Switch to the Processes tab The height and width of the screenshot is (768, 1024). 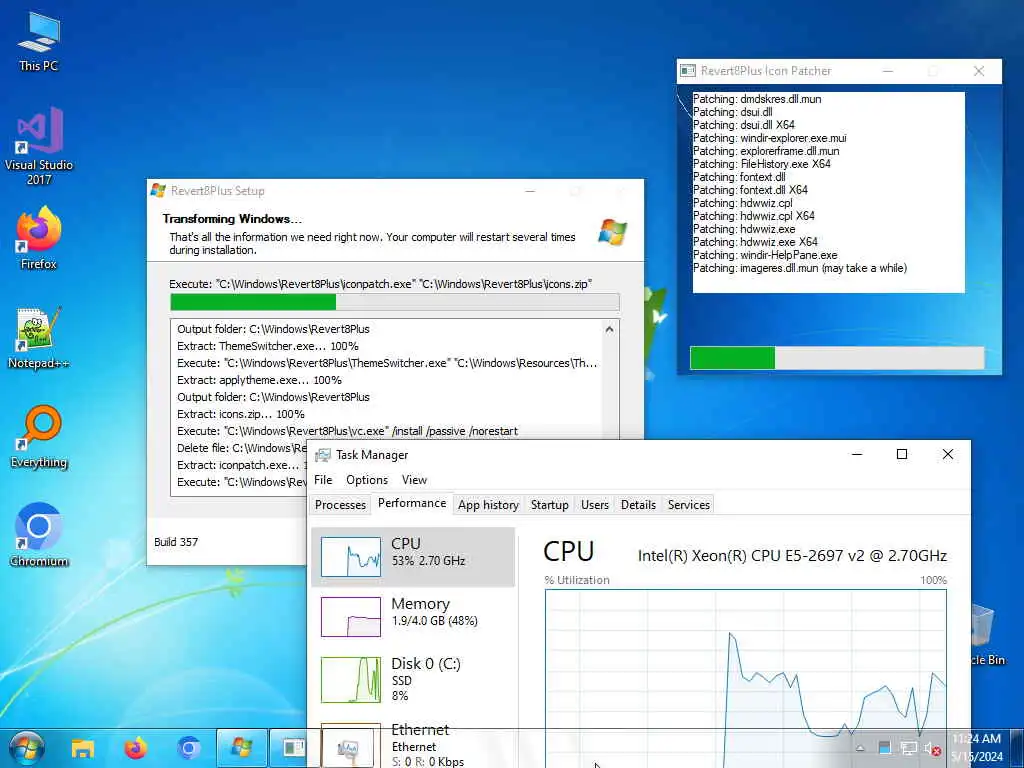click(340, 505)
